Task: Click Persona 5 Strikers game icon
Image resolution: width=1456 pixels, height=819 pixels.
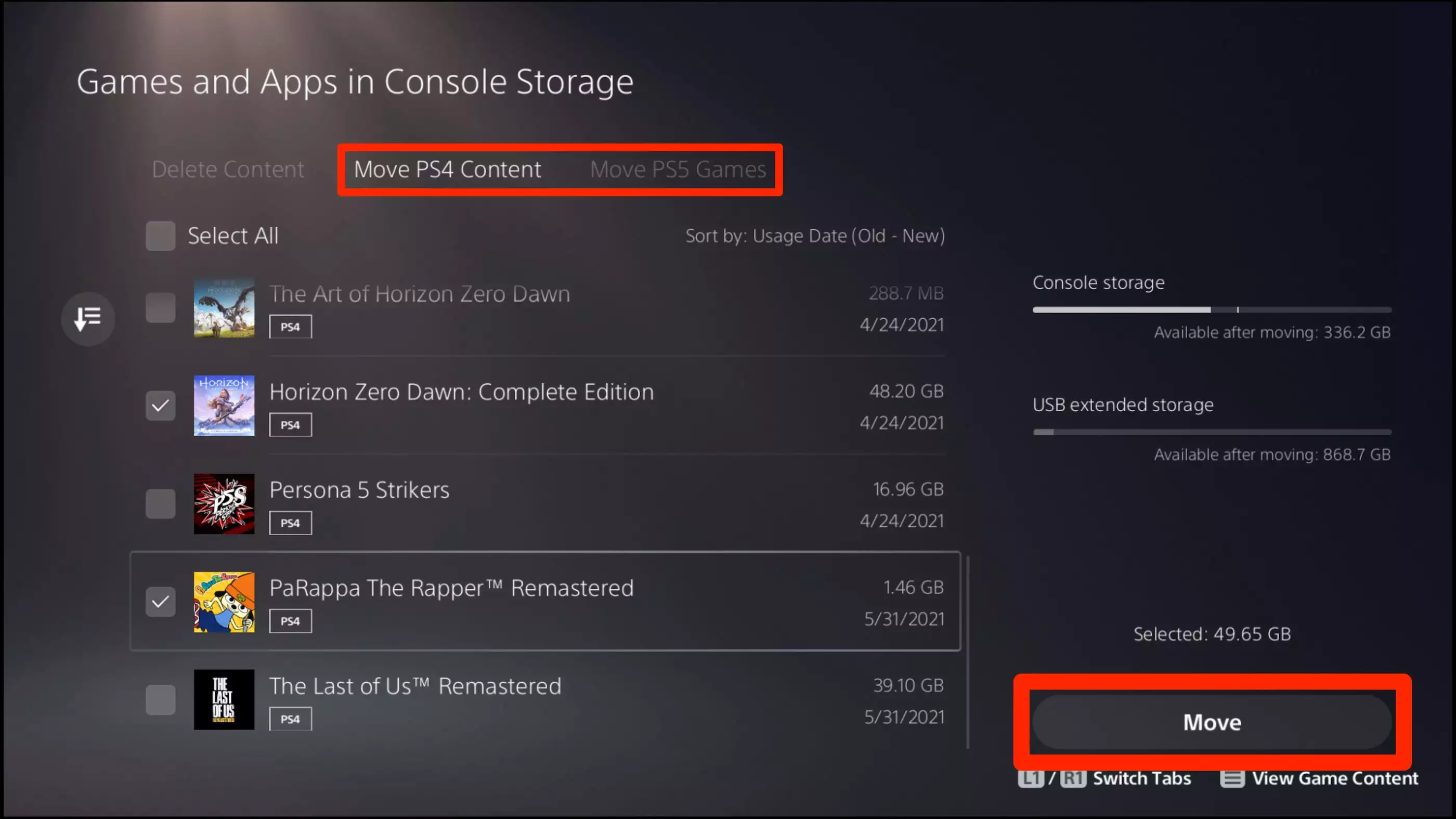Action: tap(224, 503)
